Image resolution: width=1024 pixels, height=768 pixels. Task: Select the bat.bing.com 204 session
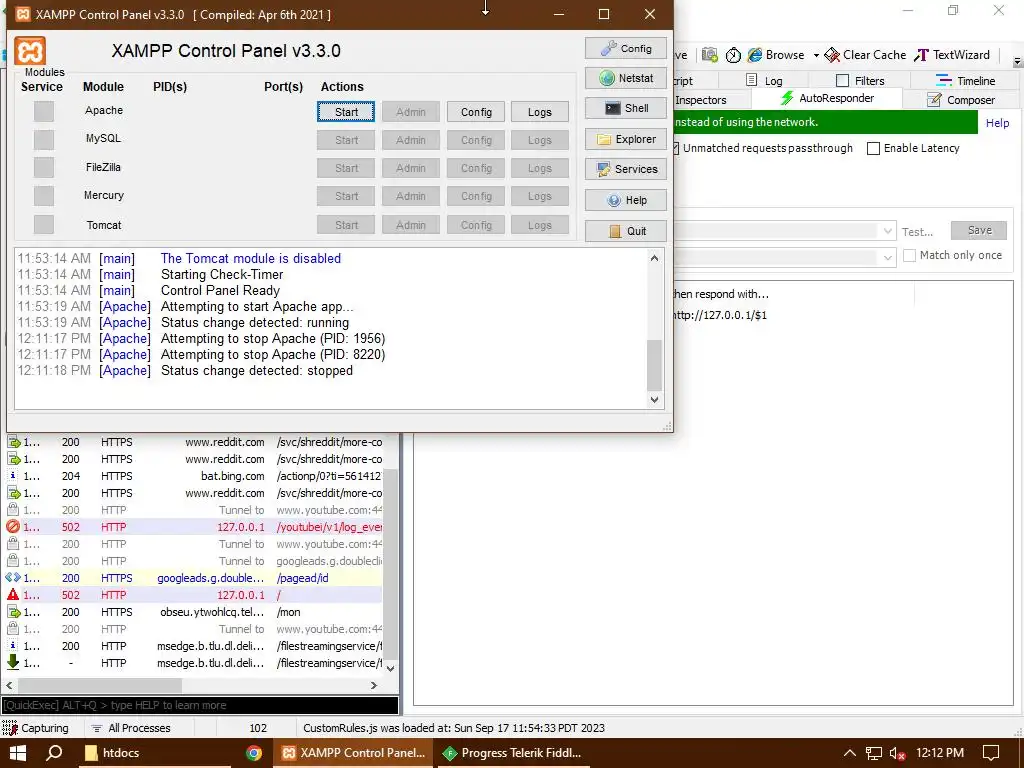(193, 476)
